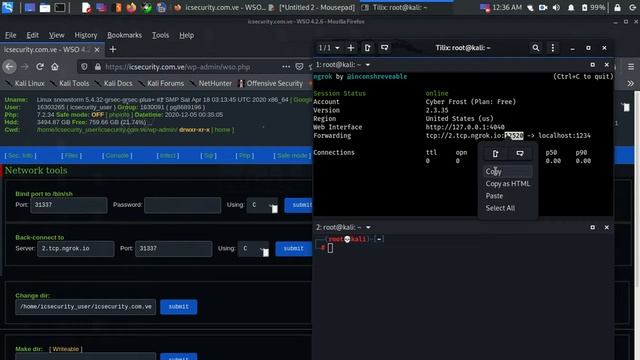Add terminal right in Tilix header

point(367,48)
